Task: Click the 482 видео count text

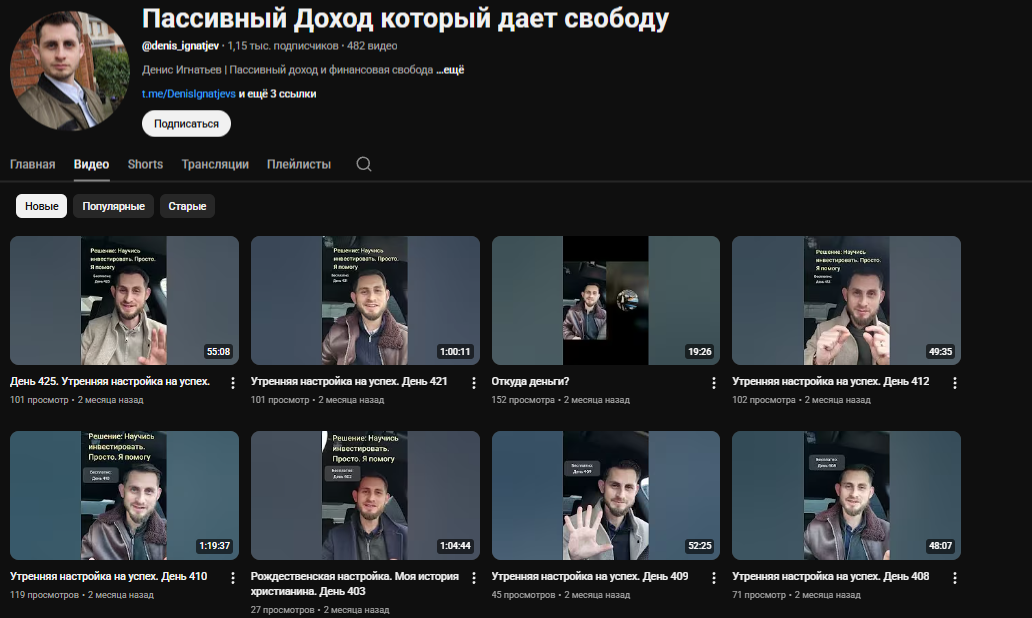Action: pyautogui.click(x=372, y=46)
